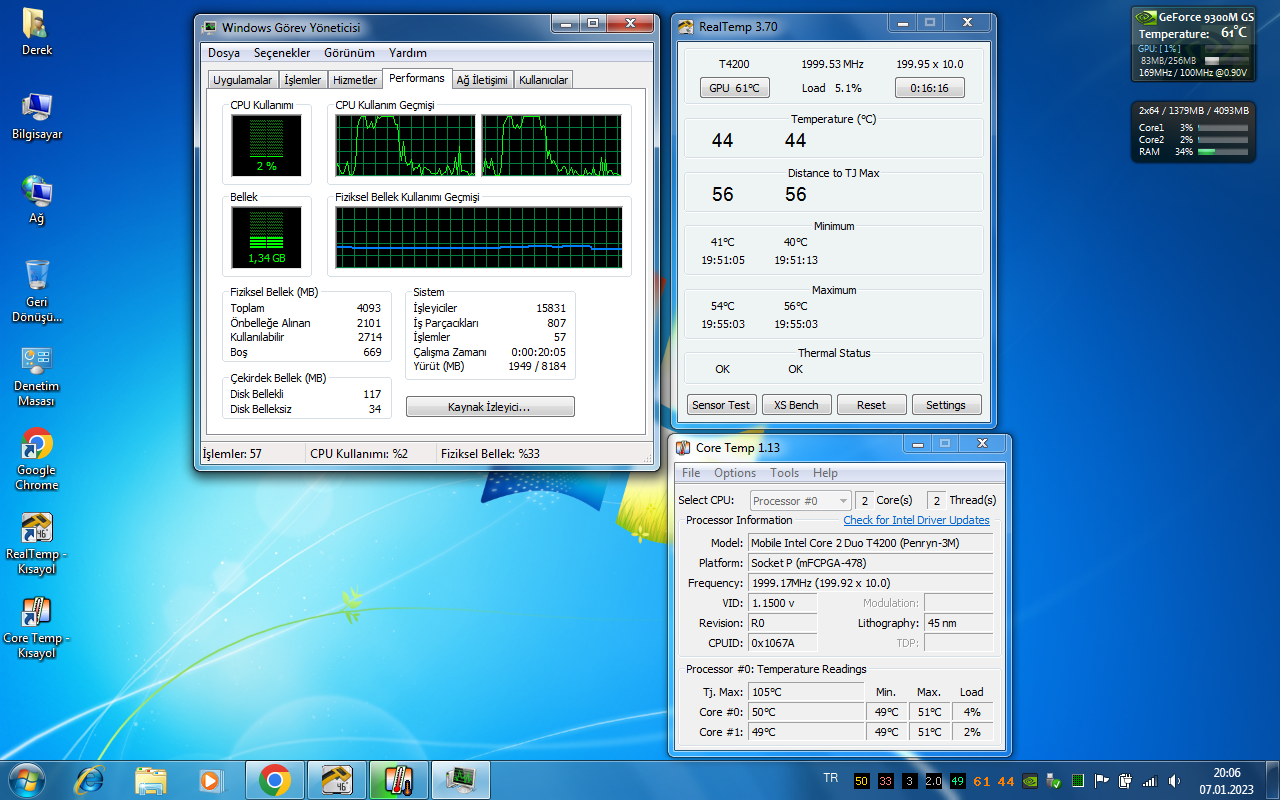The height and width of the screenshot is (800, 1280).
Task: Switch to Chrome in the taskbar
Action: [x=275, y=780]
